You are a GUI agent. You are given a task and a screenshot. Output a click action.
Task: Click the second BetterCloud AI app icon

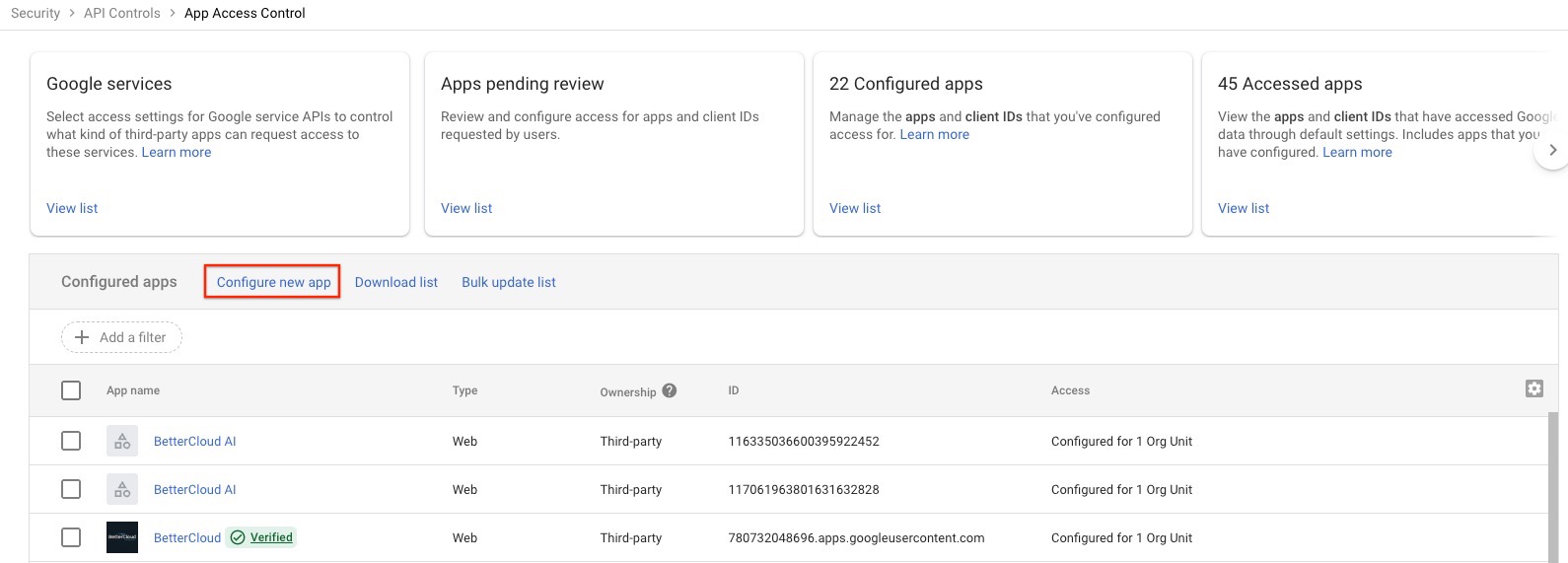(x=122, y=489)
